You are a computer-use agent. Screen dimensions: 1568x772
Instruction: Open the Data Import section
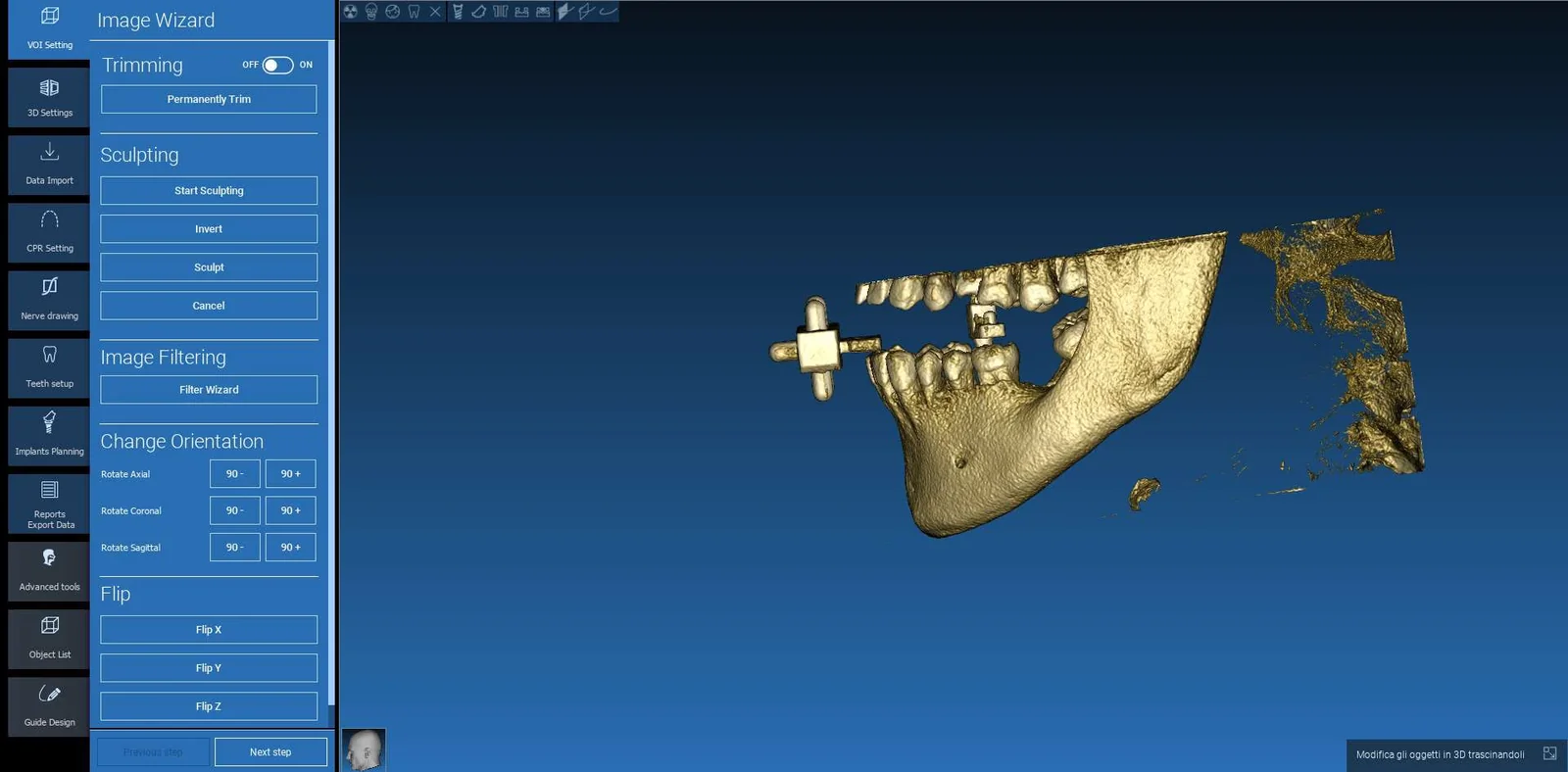[x=49, y=165]
